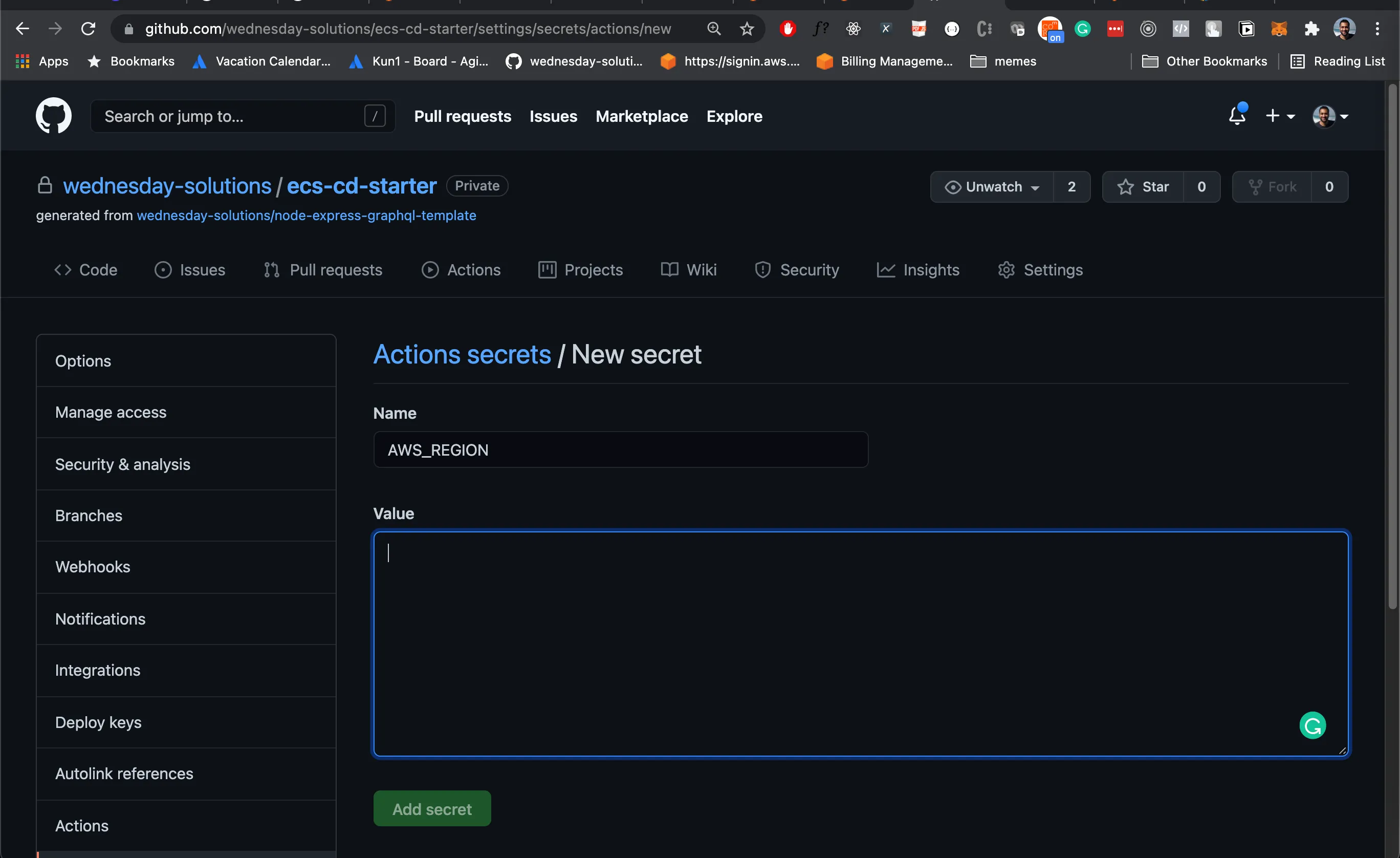
Task: Click the browser back arrow
Action: point(22,29)
